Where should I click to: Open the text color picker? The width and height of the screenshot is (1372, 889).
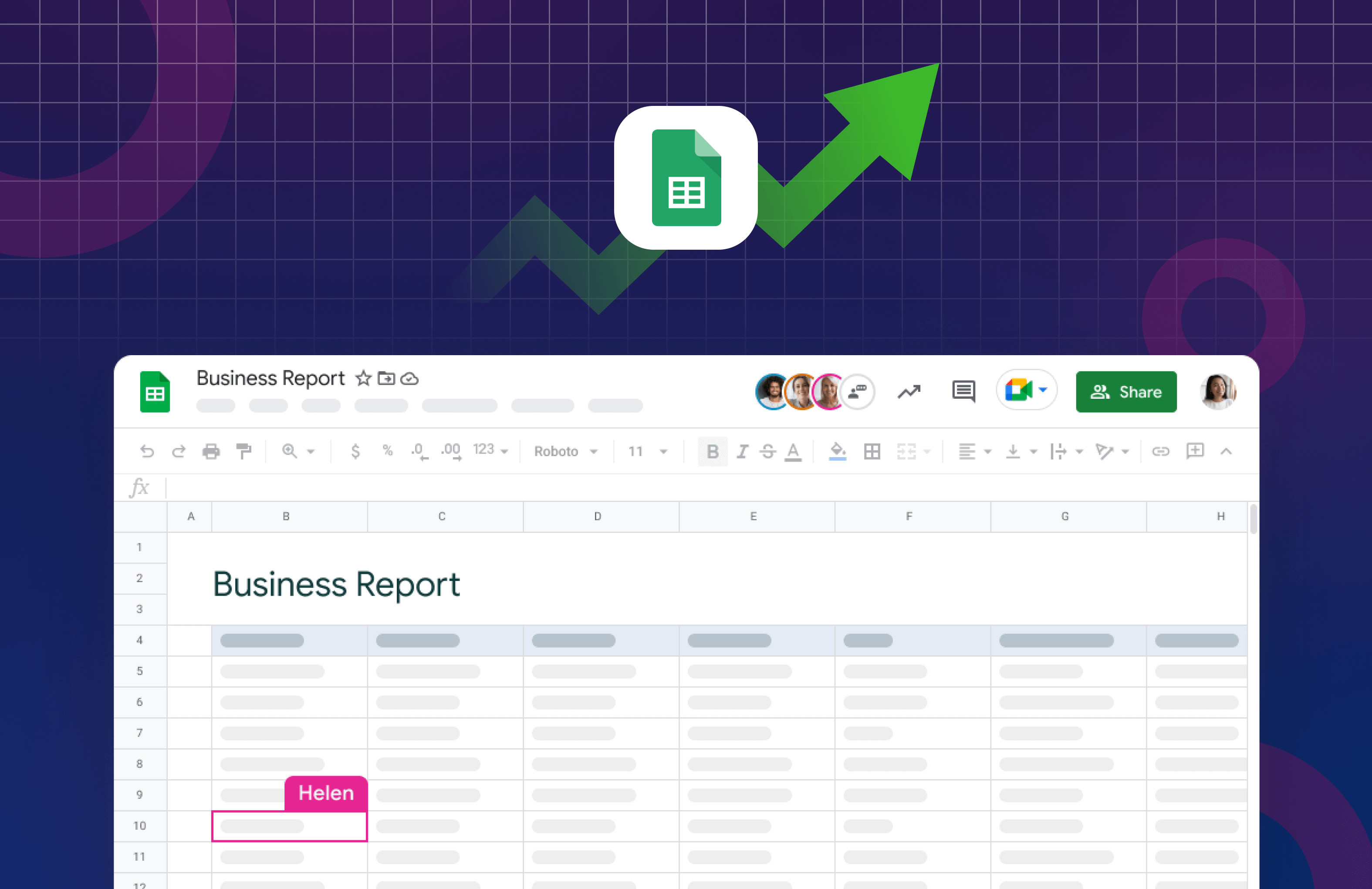click(x=793, y=452)
